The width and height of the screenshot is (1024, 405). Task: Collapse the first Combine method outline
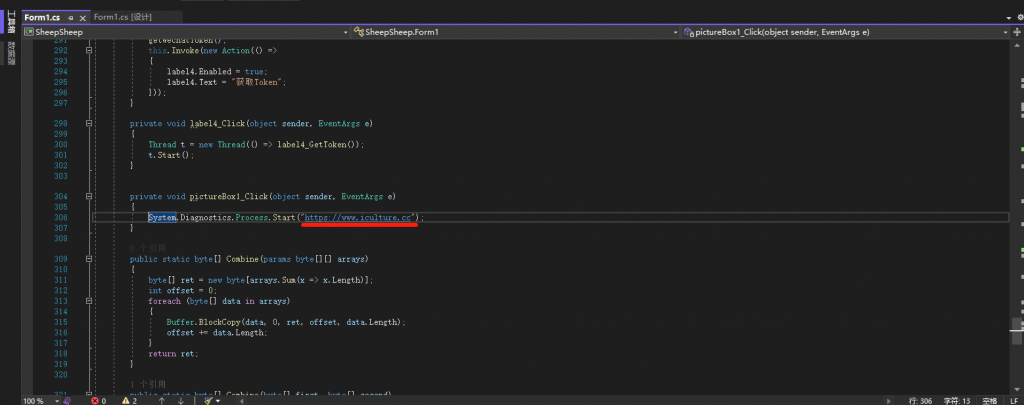click(89, 258)
